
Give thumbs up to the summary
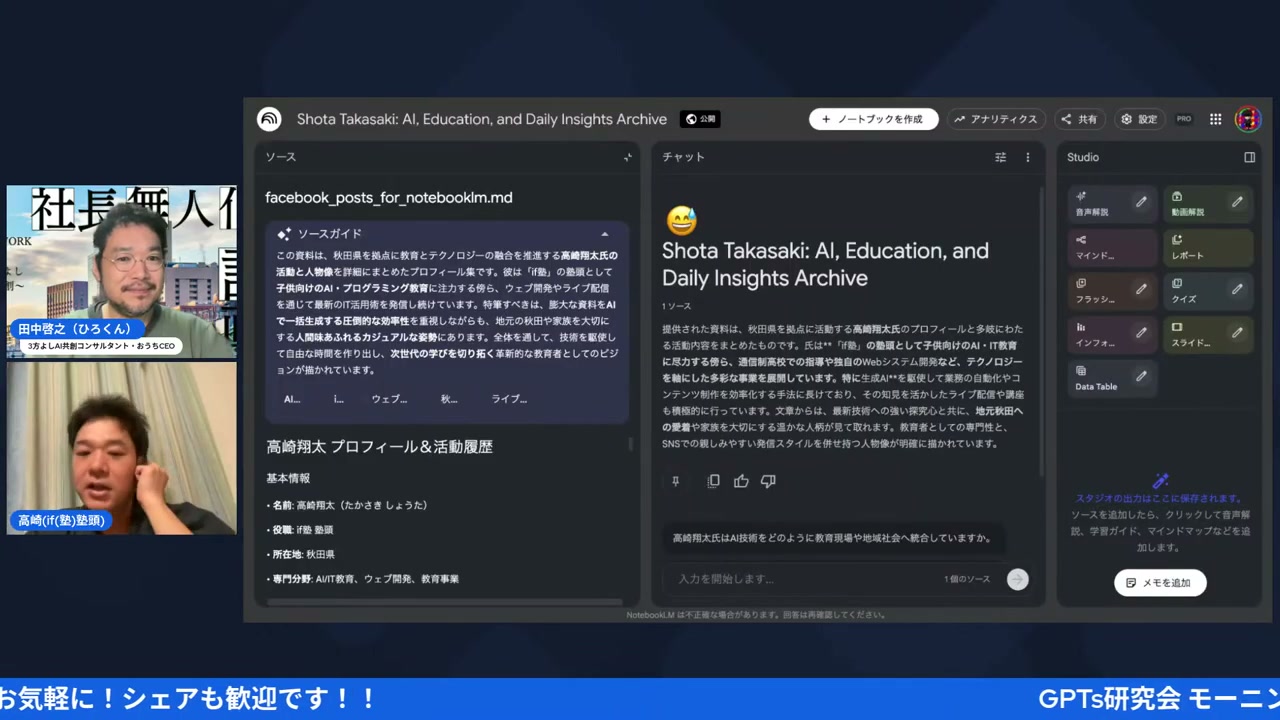(x=741, y=481)
